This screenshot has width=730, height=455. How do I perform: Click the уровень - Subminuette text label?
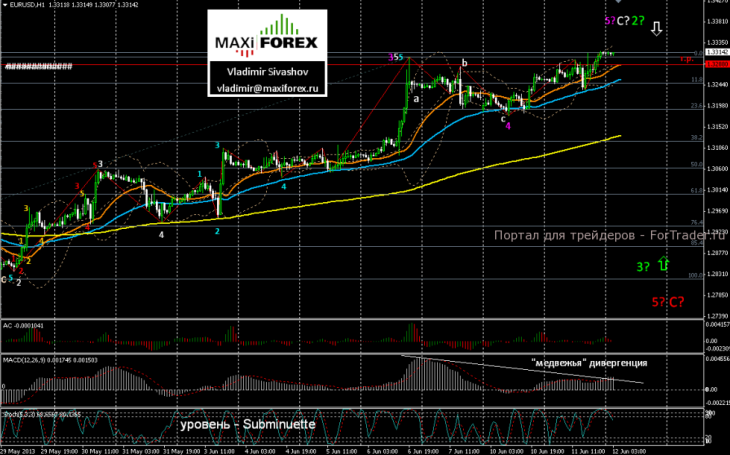point(248,425)
